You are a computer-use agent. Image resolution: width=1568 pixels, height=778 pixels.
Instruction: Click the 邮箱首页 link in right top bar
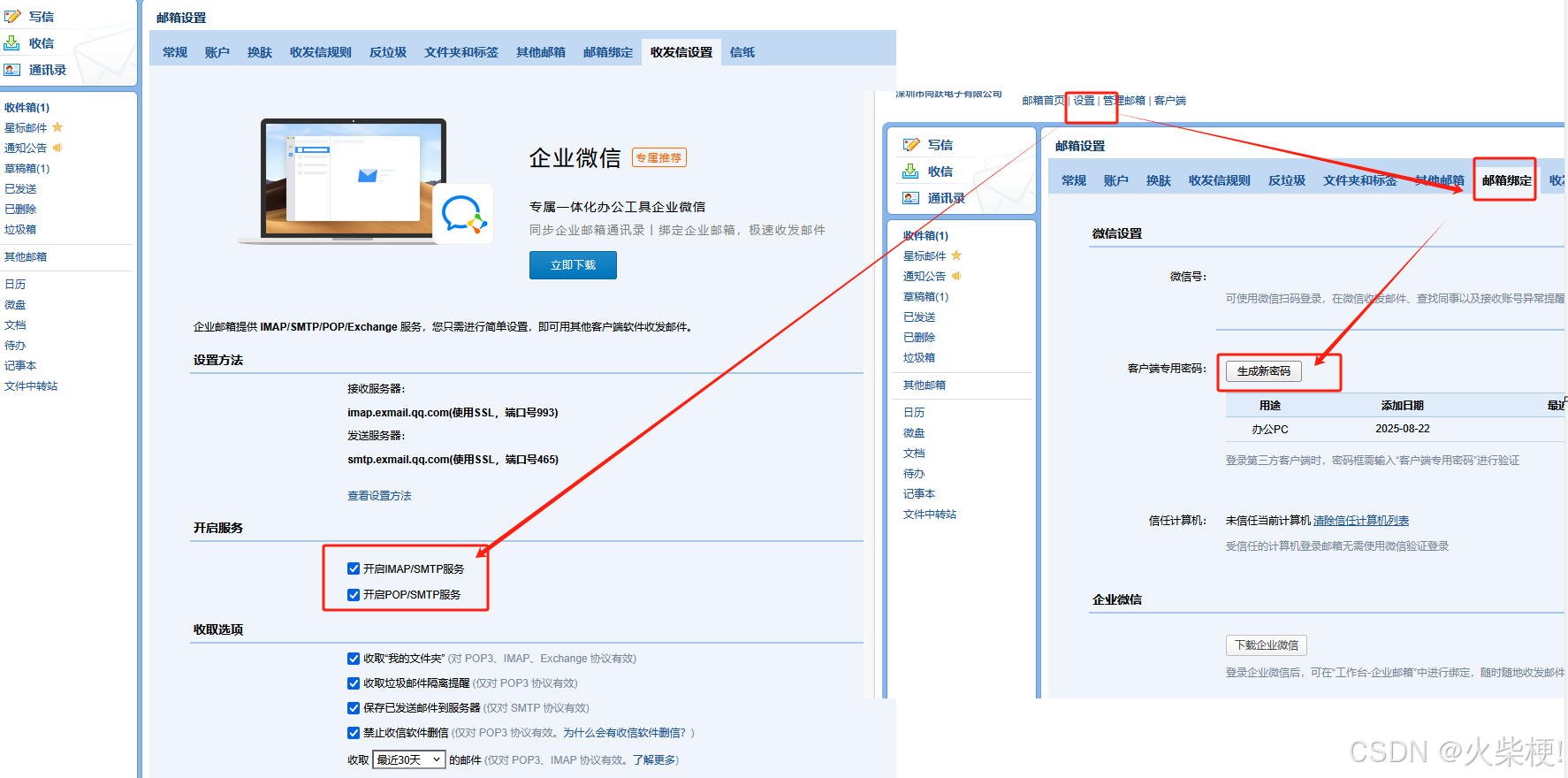[1043, 101]
